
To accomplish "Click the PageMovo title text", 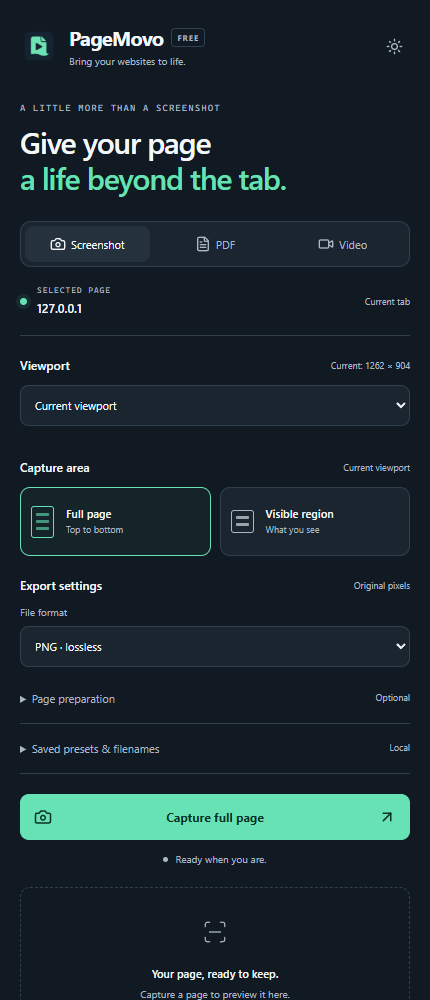I will (116, 40).
